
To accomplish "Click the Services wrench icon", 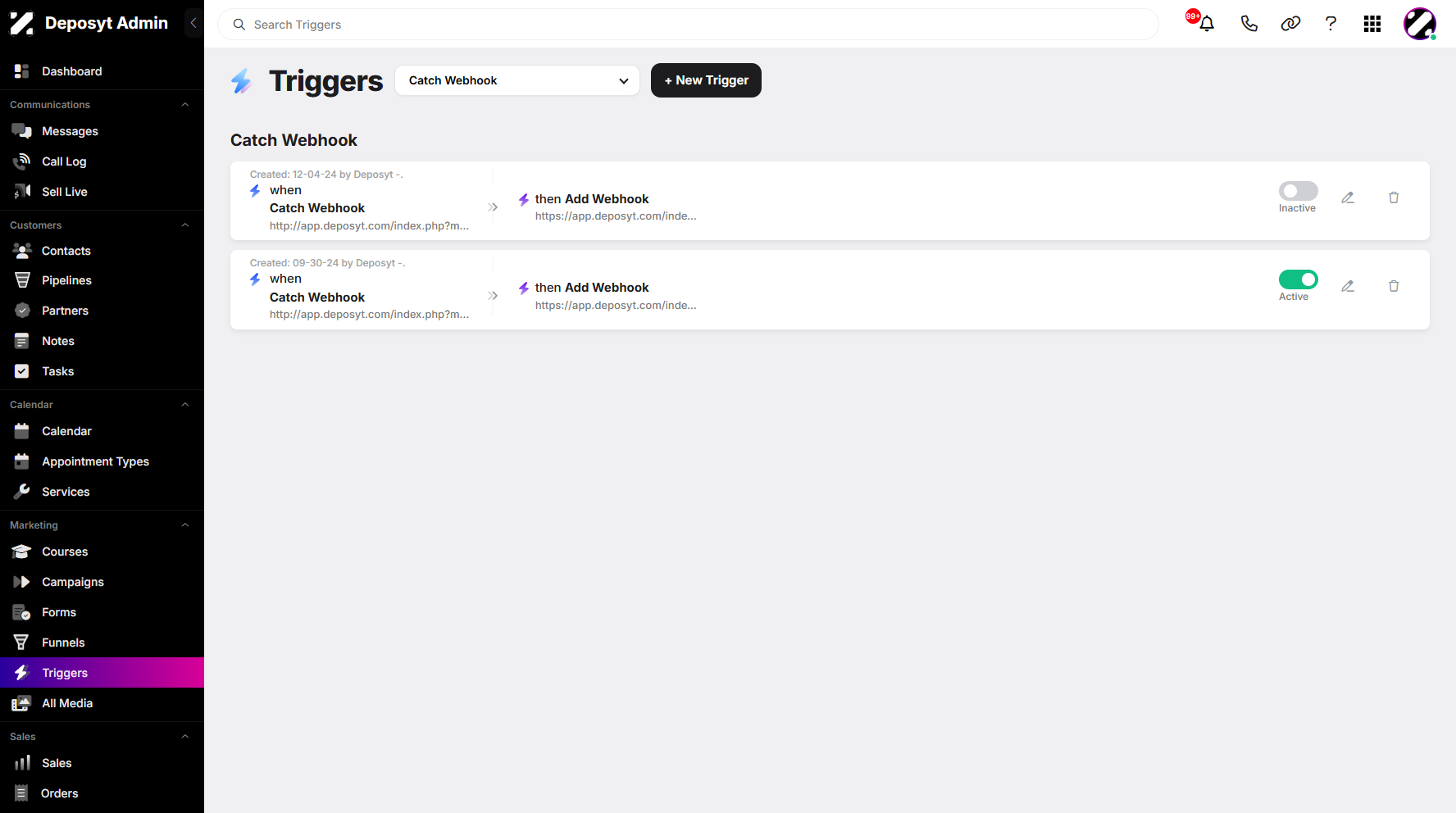I will tap(22, 492).
